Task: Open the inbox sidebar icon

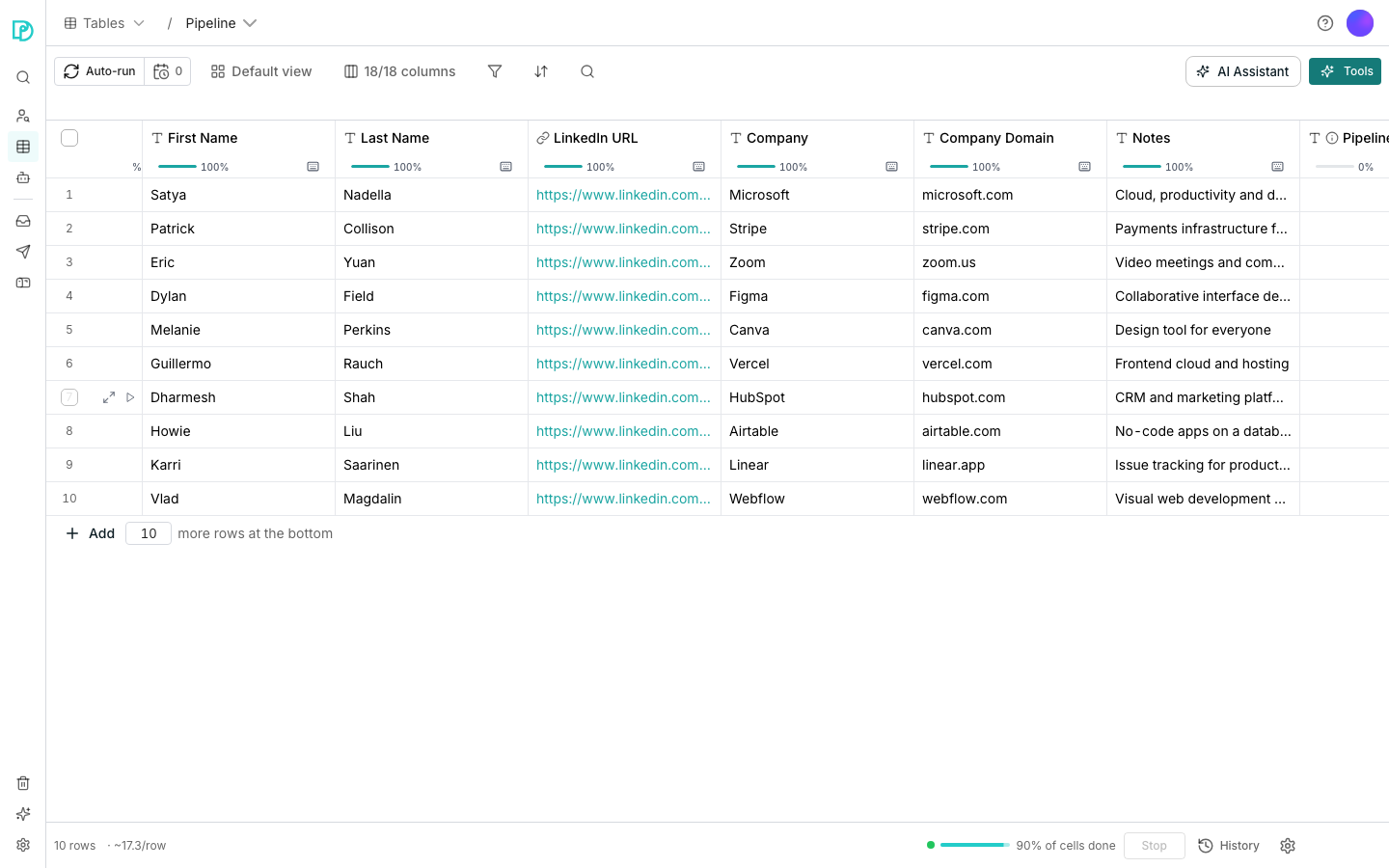Action: (23, 221)
